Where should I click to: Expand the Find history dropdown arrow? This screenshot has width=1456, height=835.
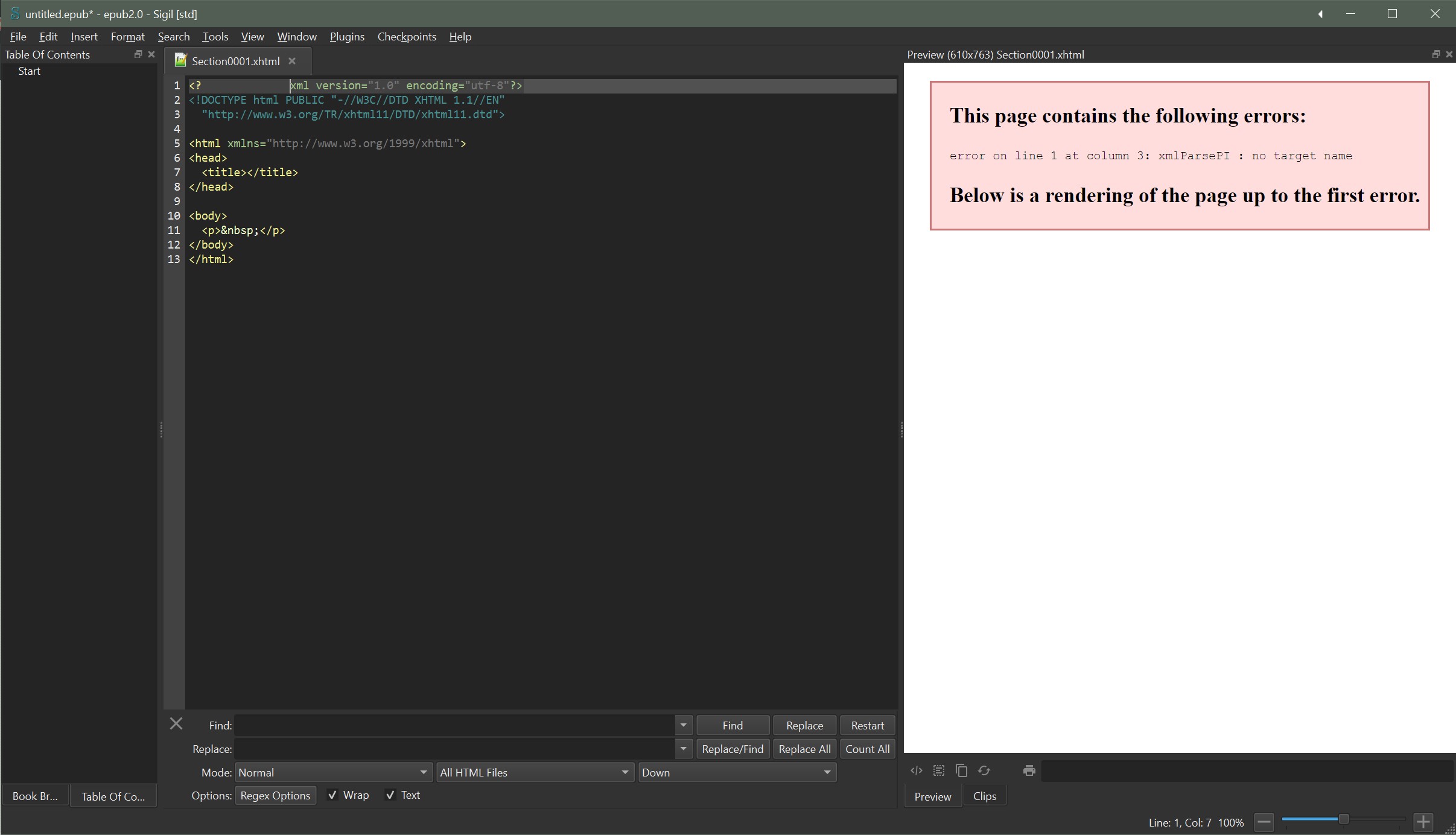pos(683,725)
